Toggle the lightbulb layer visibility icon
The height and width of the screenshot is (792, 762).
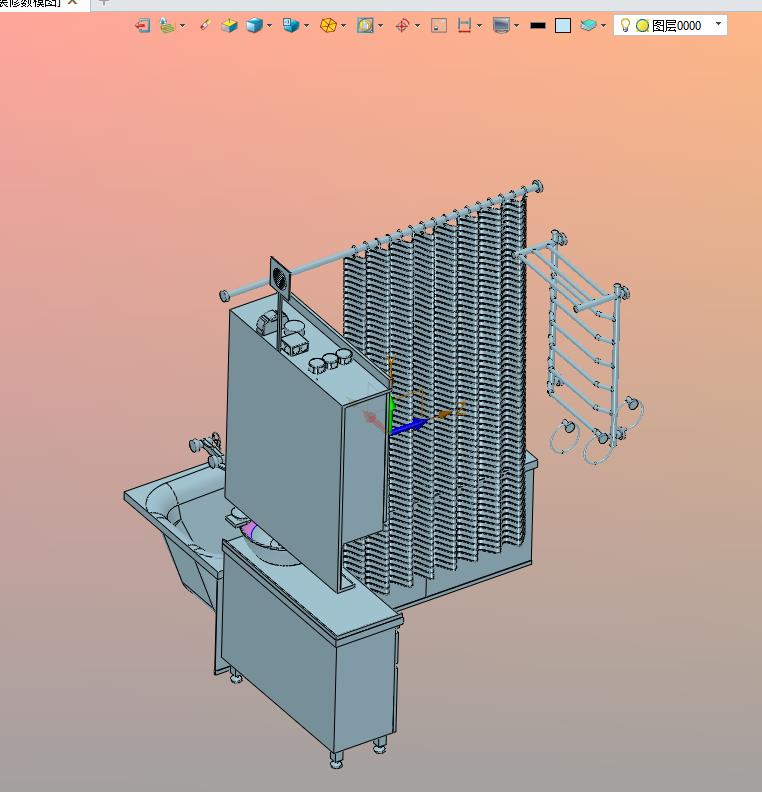point(625,25)
